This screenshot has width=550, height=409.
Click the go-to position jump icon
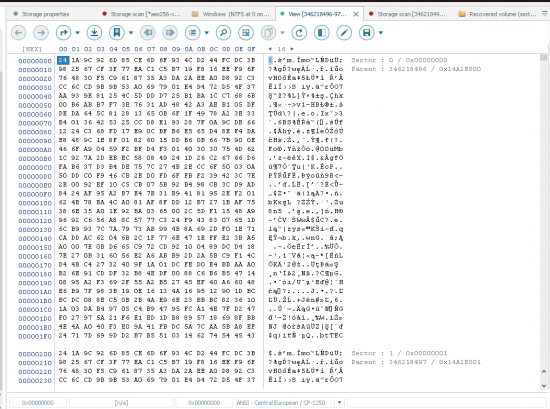63,33
